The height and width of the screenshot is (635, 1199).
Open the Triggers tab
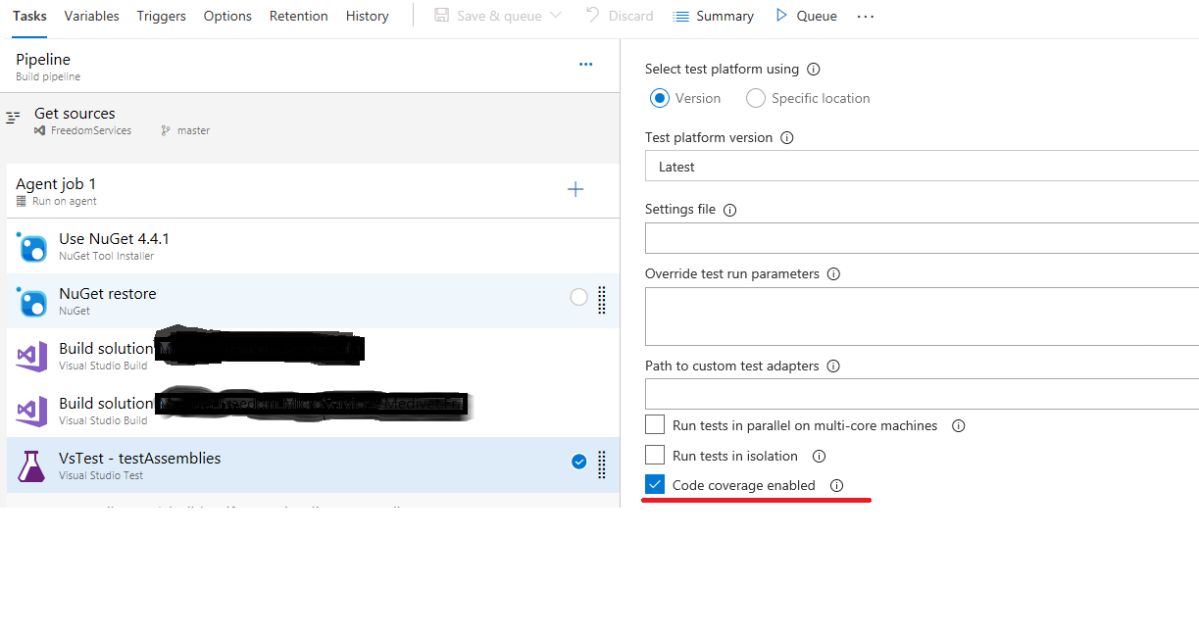pyautogui.click(x=161, y=16)
